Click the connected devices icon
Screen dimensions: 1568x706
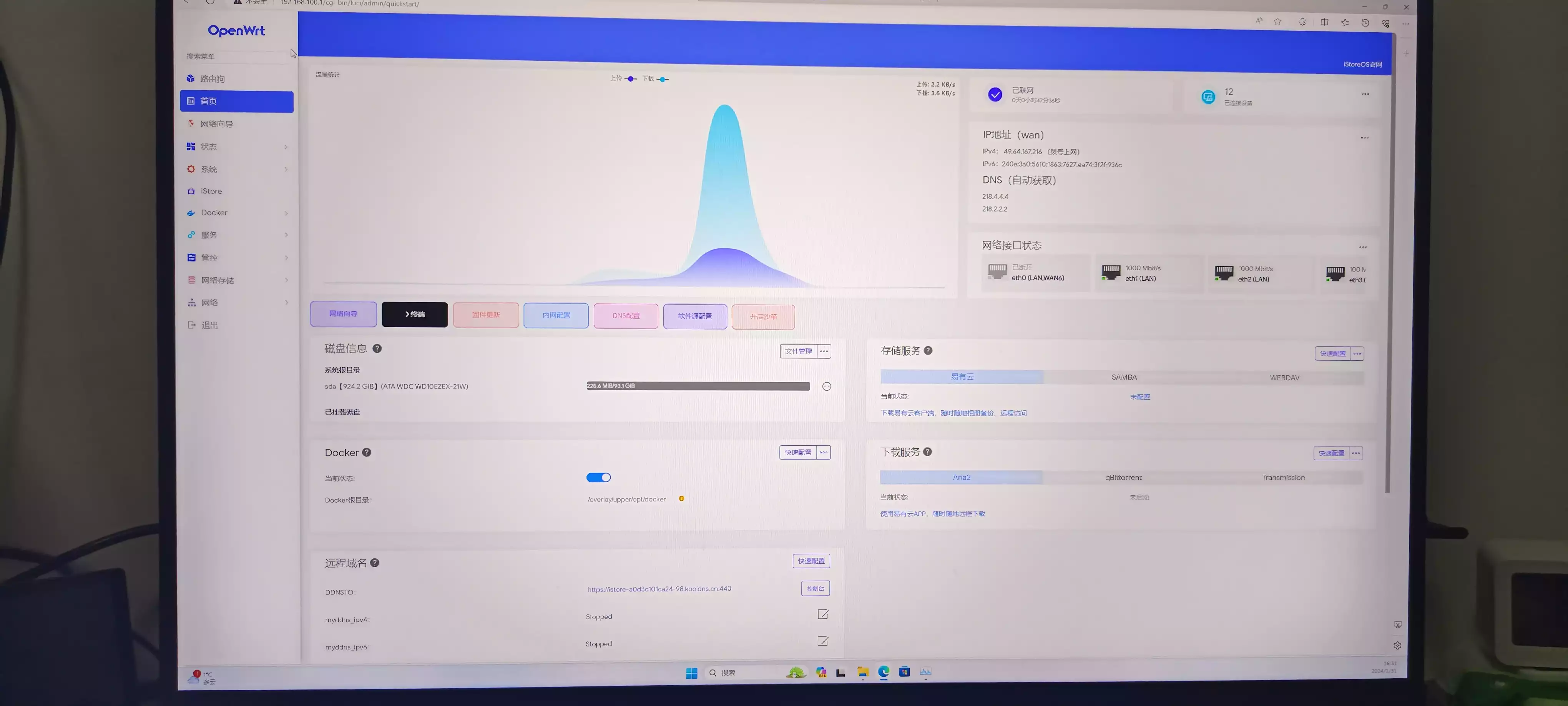1208,96
